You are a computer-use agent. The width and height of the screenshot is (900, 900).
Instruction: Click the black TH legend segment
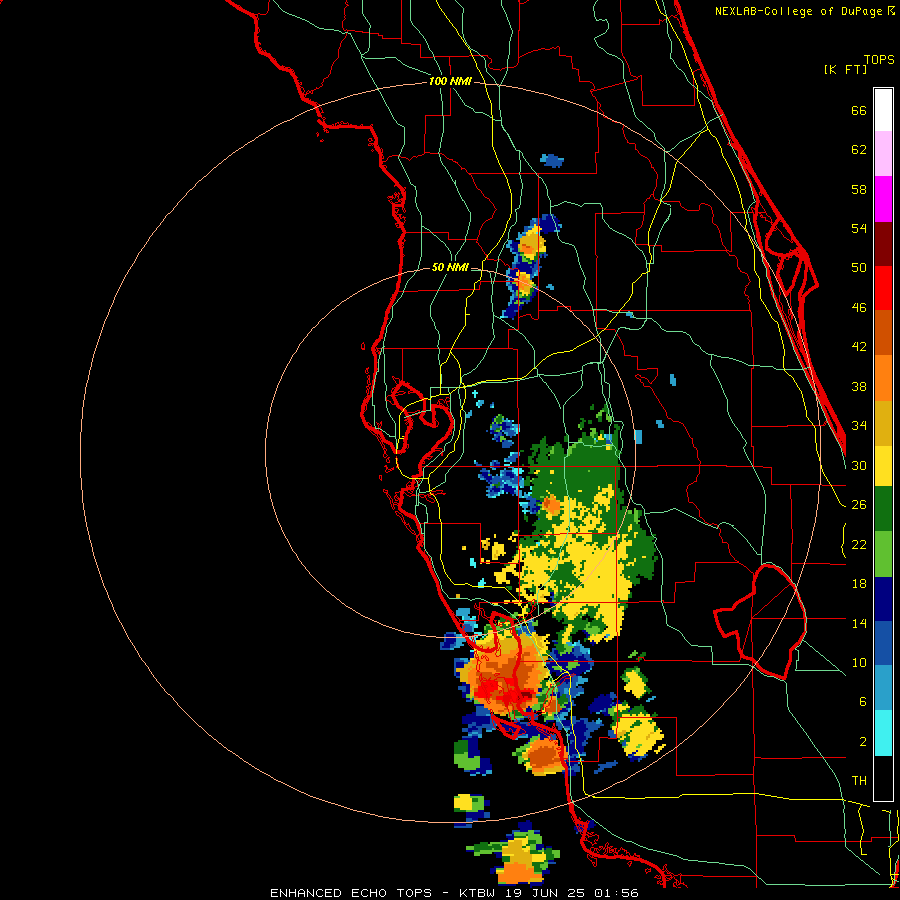[x=883, y=778]
